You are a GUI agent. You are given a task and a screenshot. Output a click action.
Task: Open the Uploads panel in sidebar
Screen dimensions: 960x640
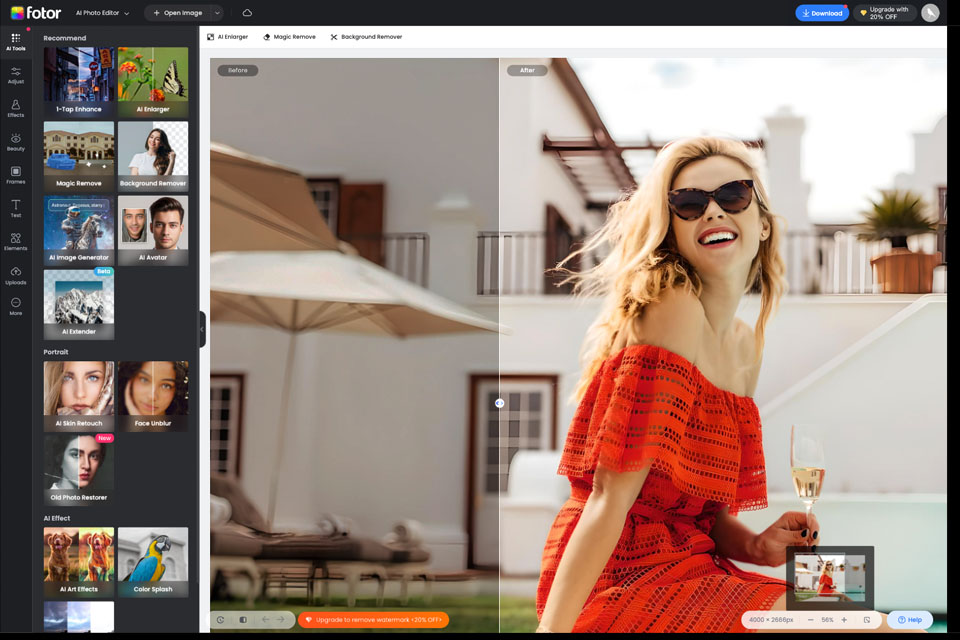tap(16, 276)
